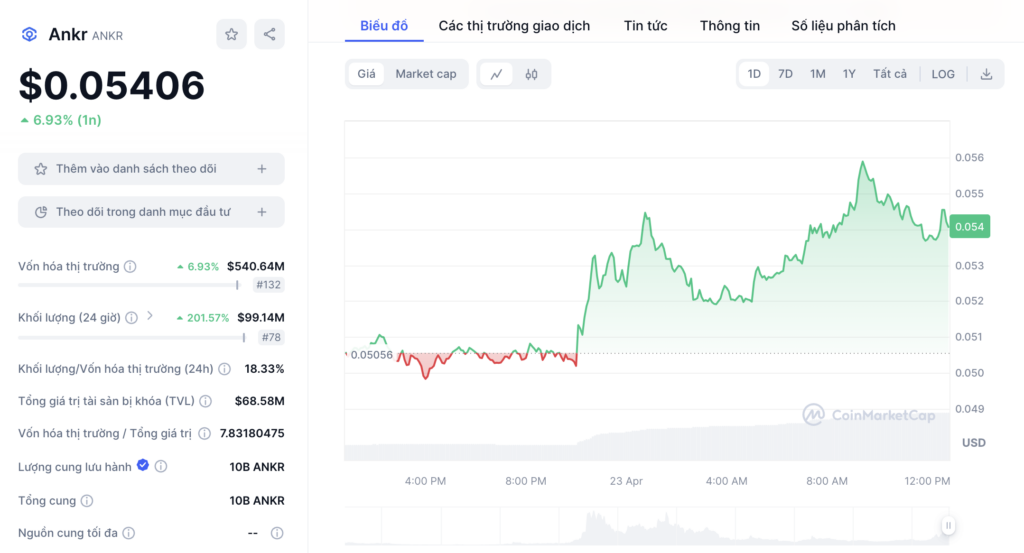Click info icon for Tổng giá trị tài sản bị khóa (TVL)
Viewport: 1024px width, 553px height.
point(206,401)
